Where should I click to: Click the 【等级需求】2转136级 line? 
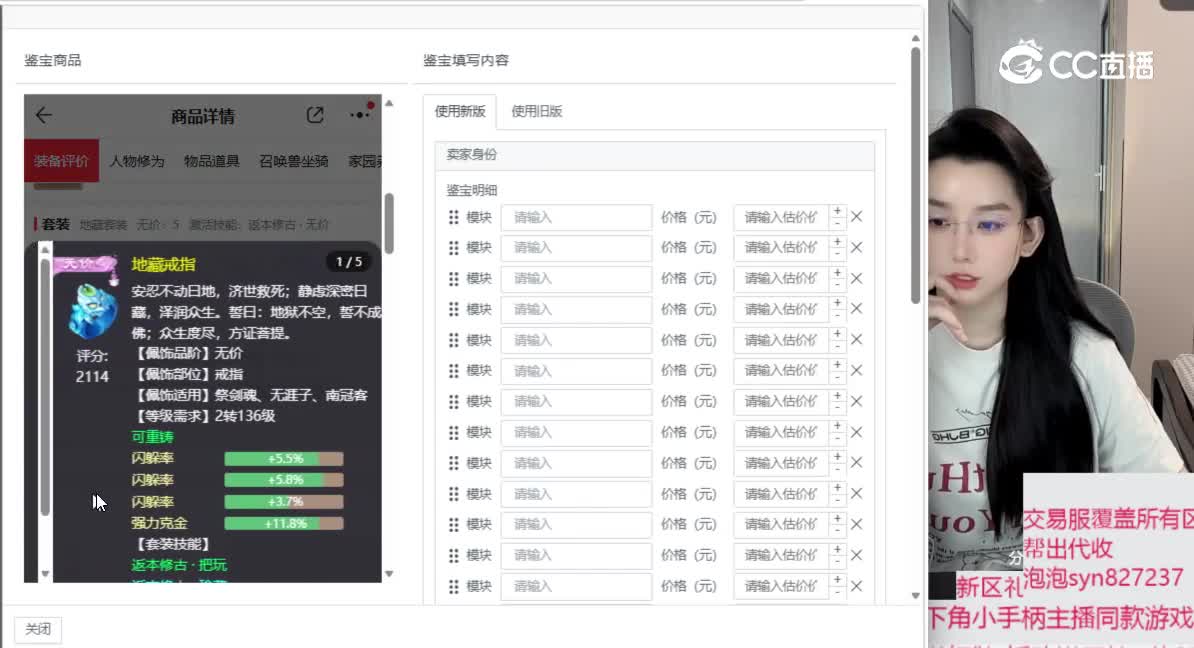tap(203, 416)
